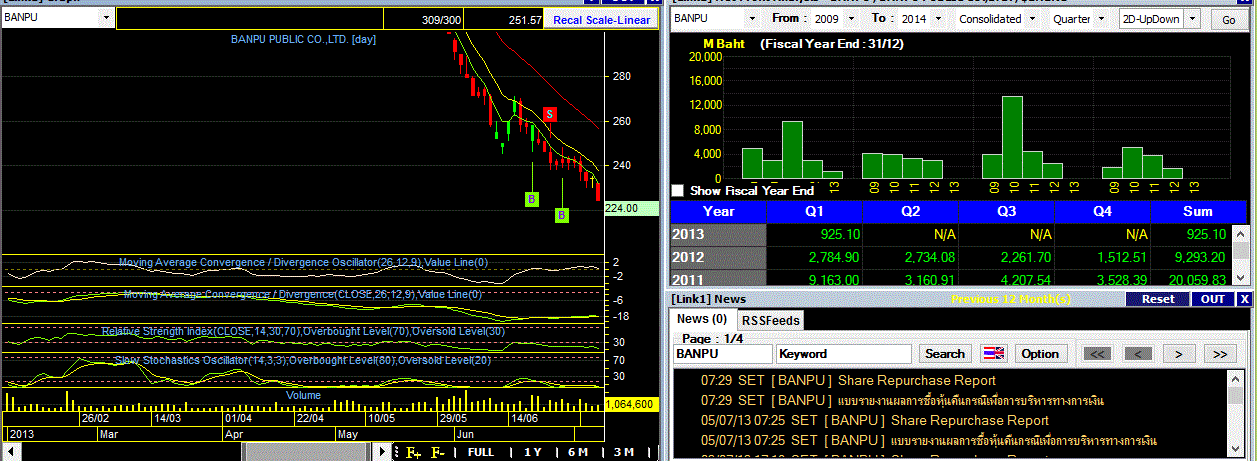The height and width of the screenshot is (461, 1257).
Task: Click Recal Scale-Linear button
Action: [x=601, y=19]
